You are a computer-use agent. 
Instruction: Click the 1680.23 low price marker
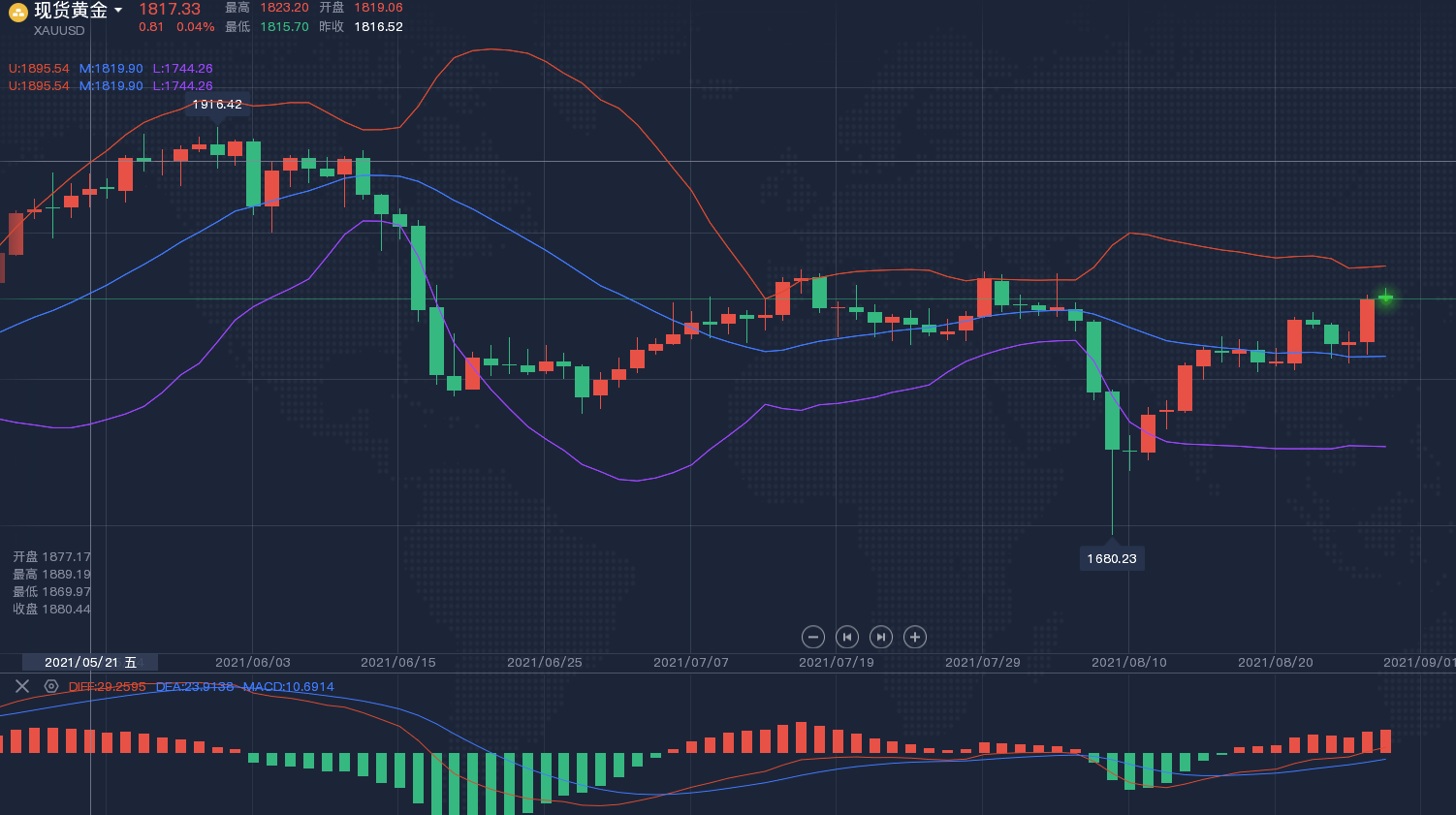tap(1111, 558)
